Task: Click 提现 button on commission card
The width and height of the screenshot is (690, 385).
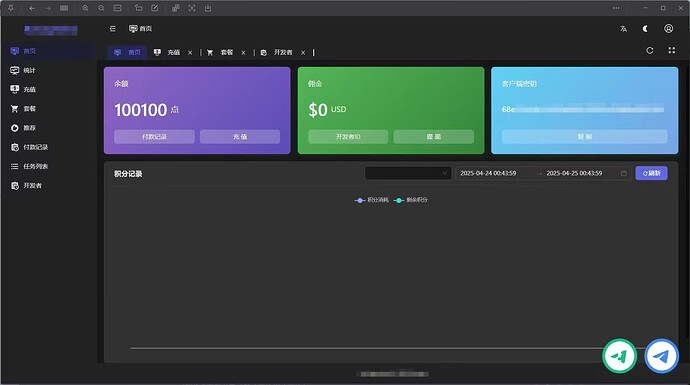Action: (x=433, y=136)
